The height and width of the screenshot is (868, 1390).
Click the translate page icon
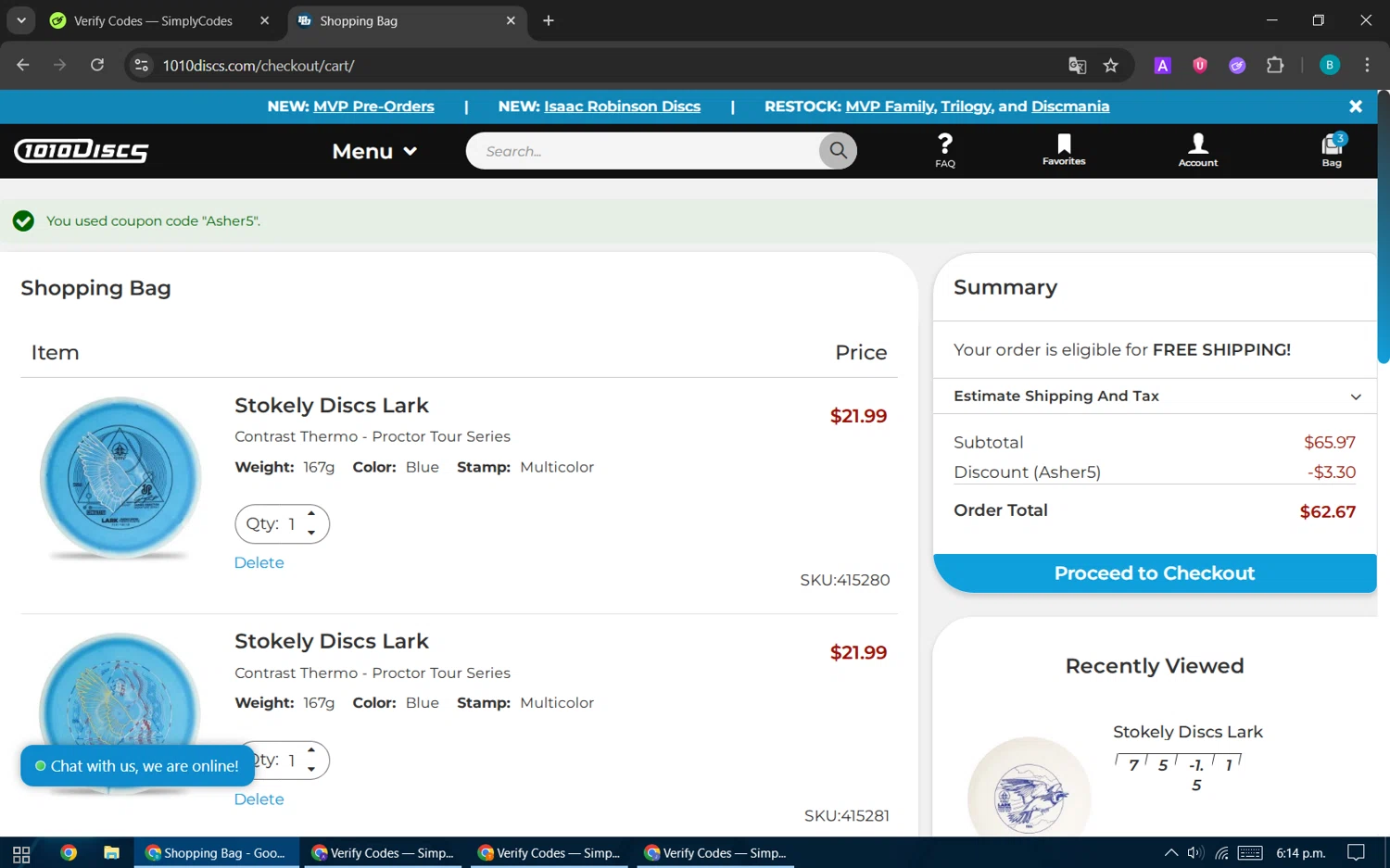tap(1077, 65)
